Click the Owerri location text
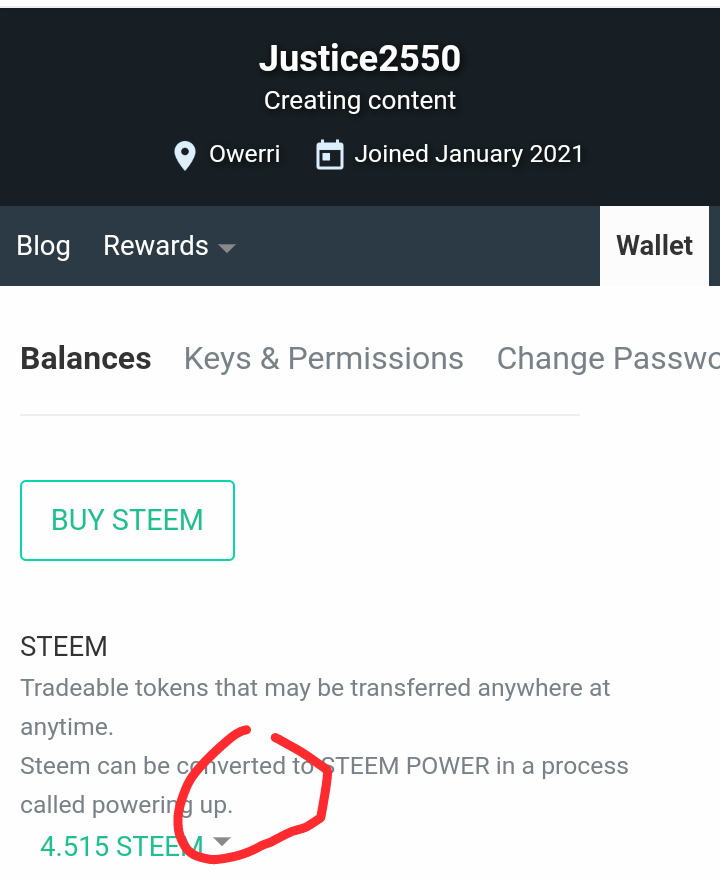The image size is (720, 882). (244, 155)
